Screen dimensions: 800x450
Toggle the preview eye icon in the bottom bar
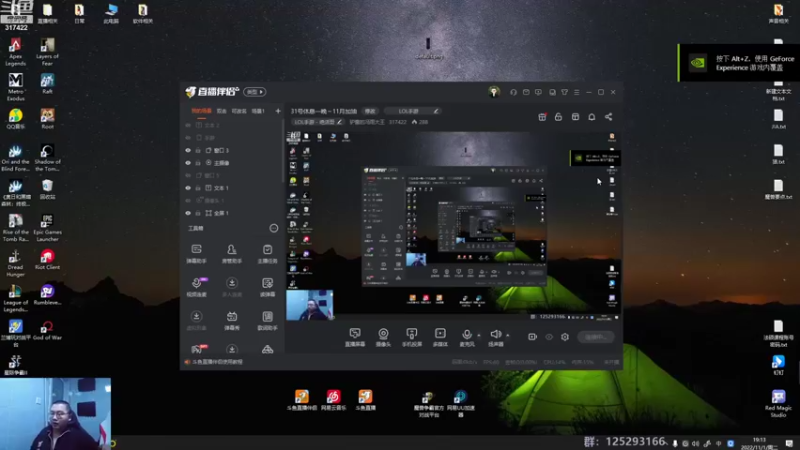point(549,337)
